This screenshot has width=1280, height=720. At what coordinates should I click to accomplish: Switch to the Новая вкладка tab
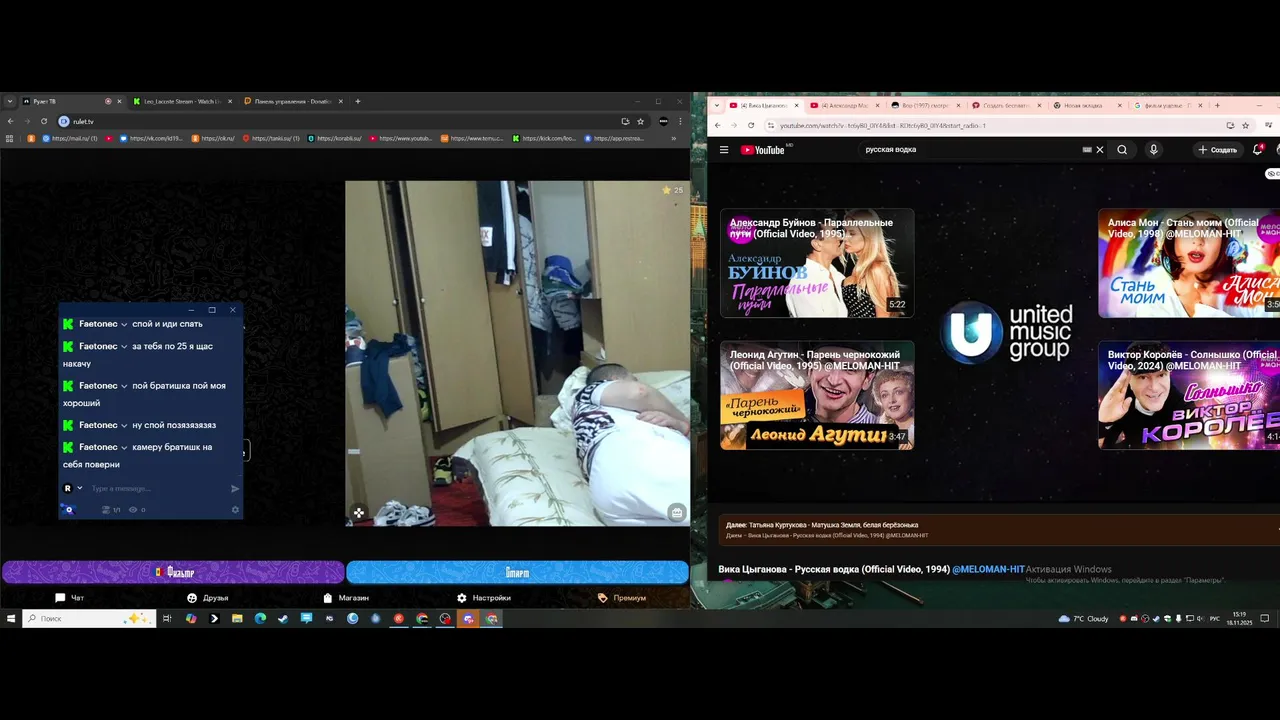pos(1086,105)
